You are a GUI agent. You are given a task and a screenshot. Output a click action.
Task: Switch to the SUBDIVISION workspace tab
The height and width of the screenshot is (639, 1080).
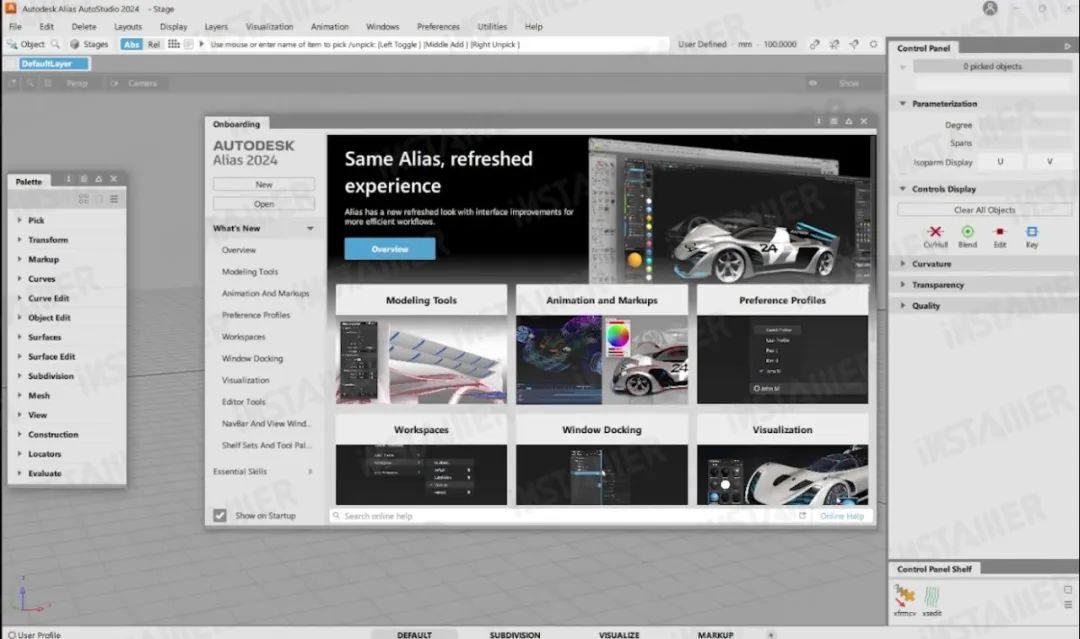[x=515, y=635]
